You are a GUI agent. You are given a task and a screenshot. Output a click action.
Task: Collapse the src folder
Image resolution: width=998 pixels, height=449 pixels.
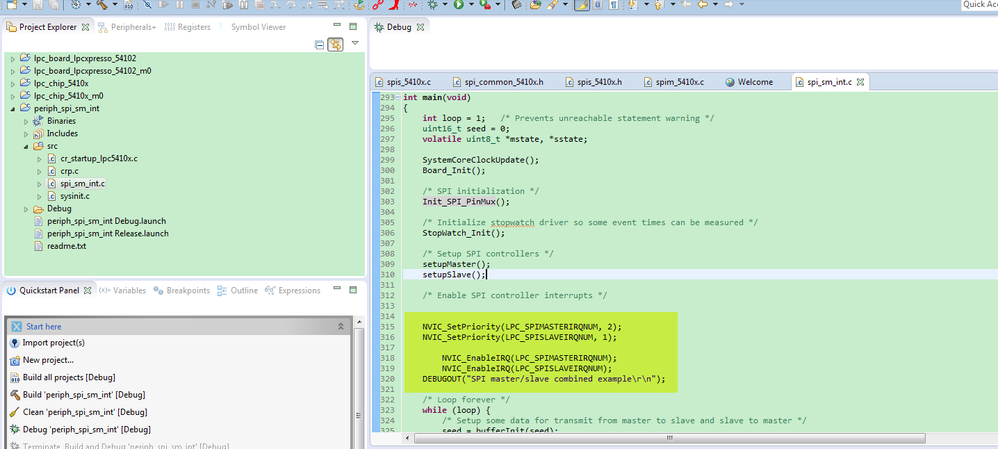[26, 146]
